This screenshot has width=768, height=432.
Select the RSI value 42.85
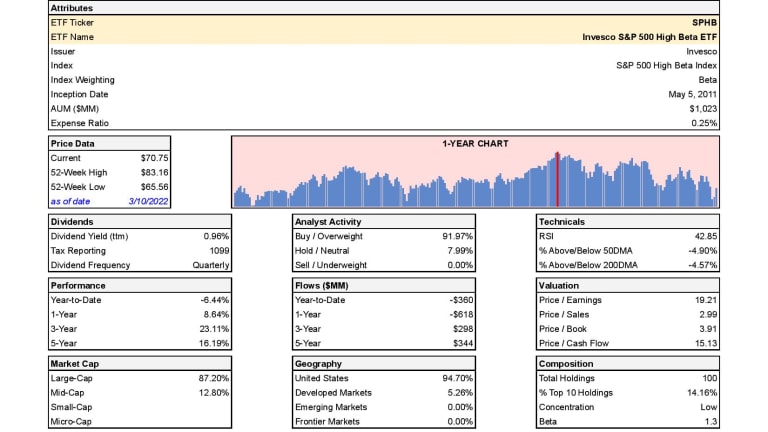pyautogui.click(x=706, y=236)
